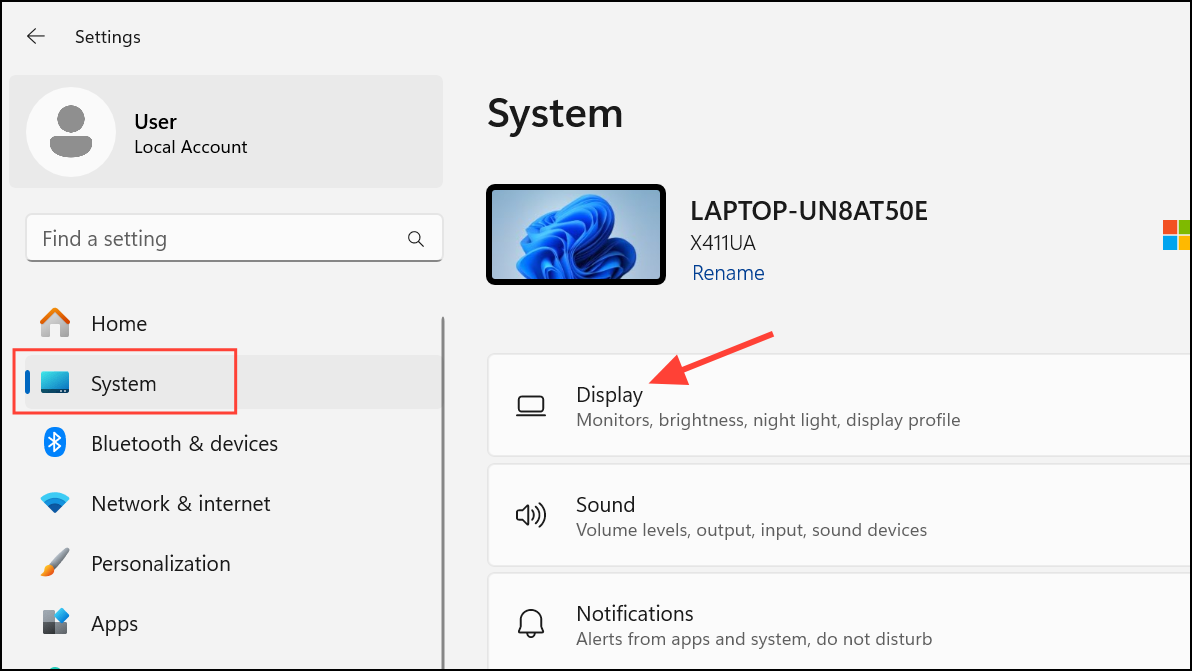Click the Wi-Fi Network icon in sidebar

coord(55,502)
